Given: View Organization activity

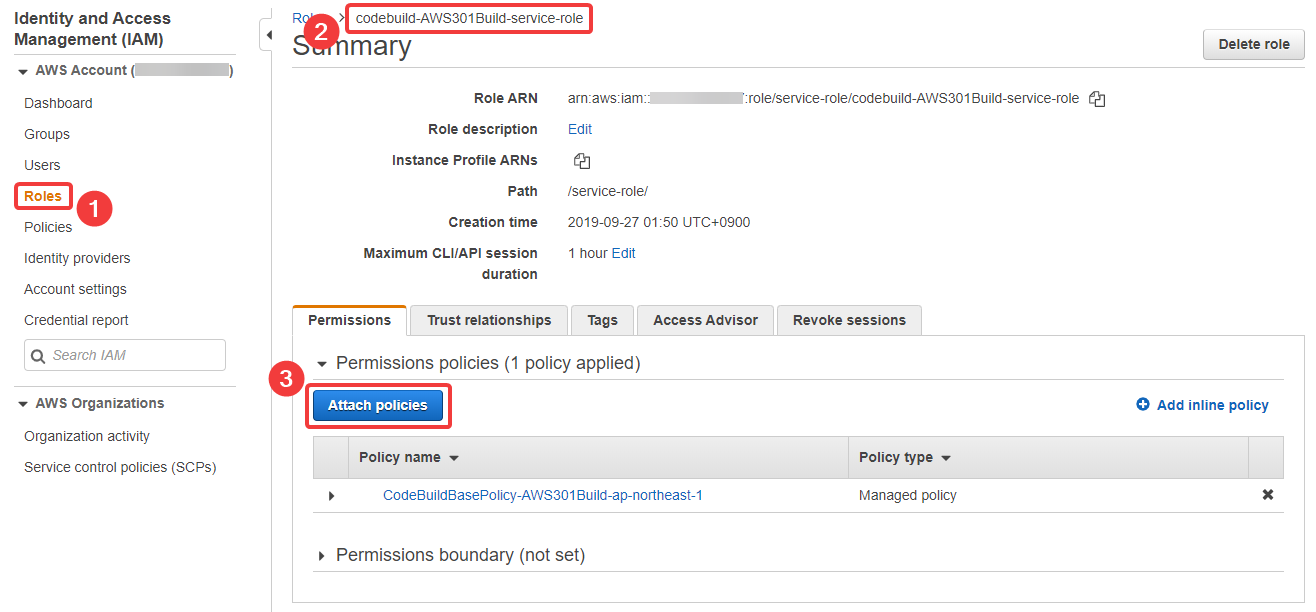Looking at the screenshot, I should [87, 436].
